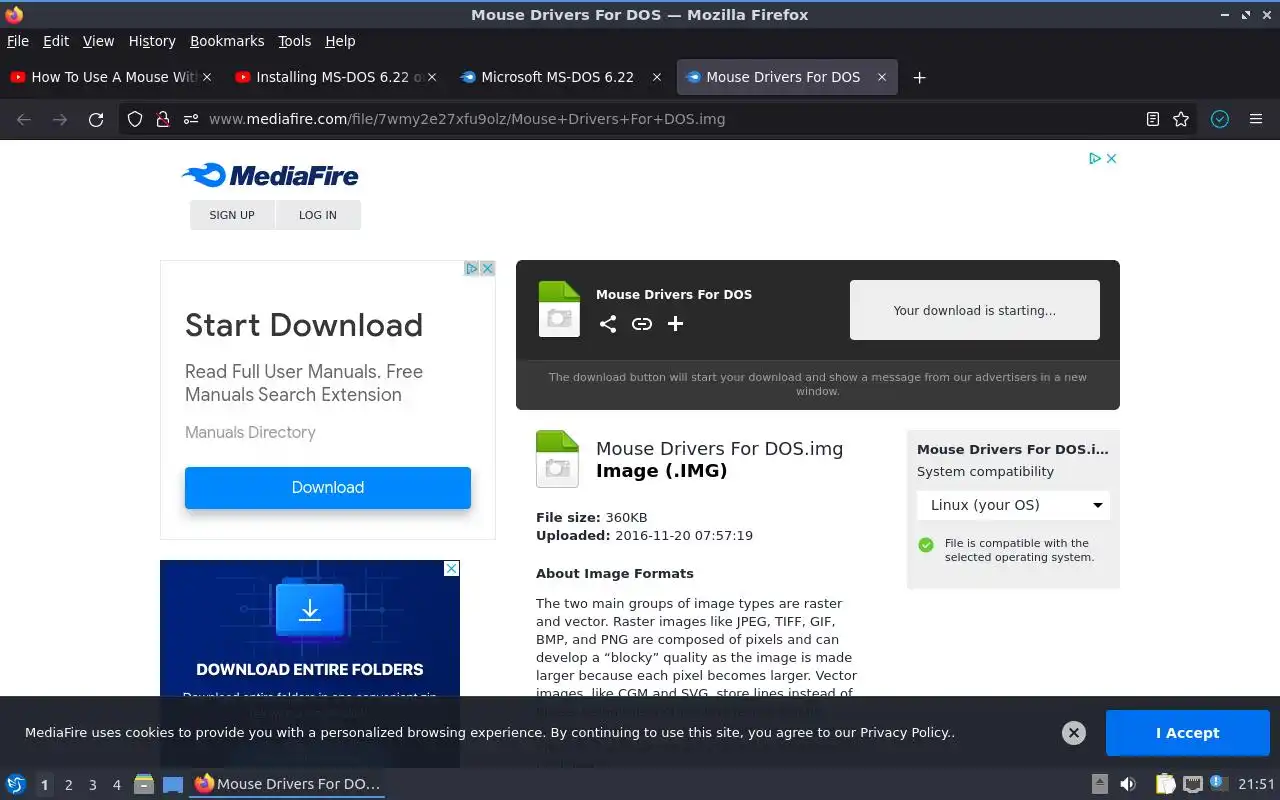Share the file via share icon

tap(608, 323)
